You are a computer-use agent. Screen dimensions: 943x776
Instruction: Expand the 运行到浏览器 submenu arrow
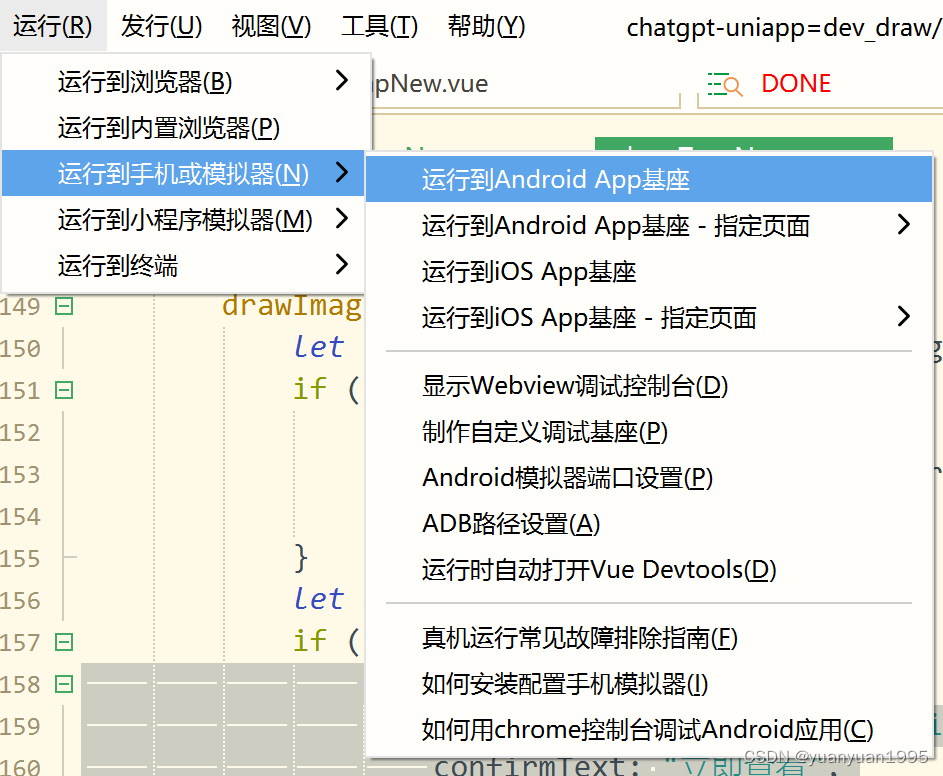tap(342, 80)
